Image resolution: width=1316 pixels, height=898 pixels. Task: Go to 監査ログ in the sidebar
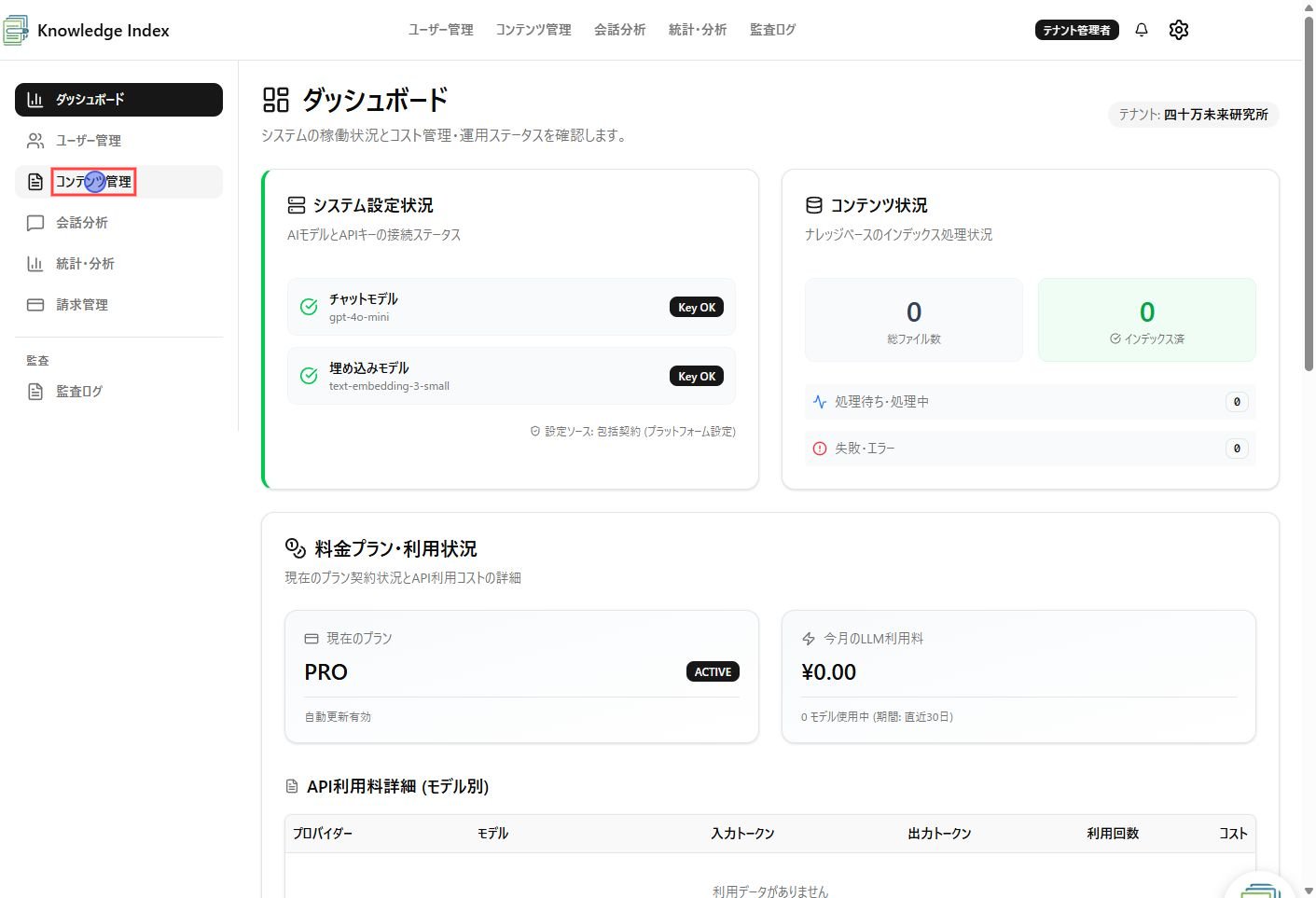[118, 392]
